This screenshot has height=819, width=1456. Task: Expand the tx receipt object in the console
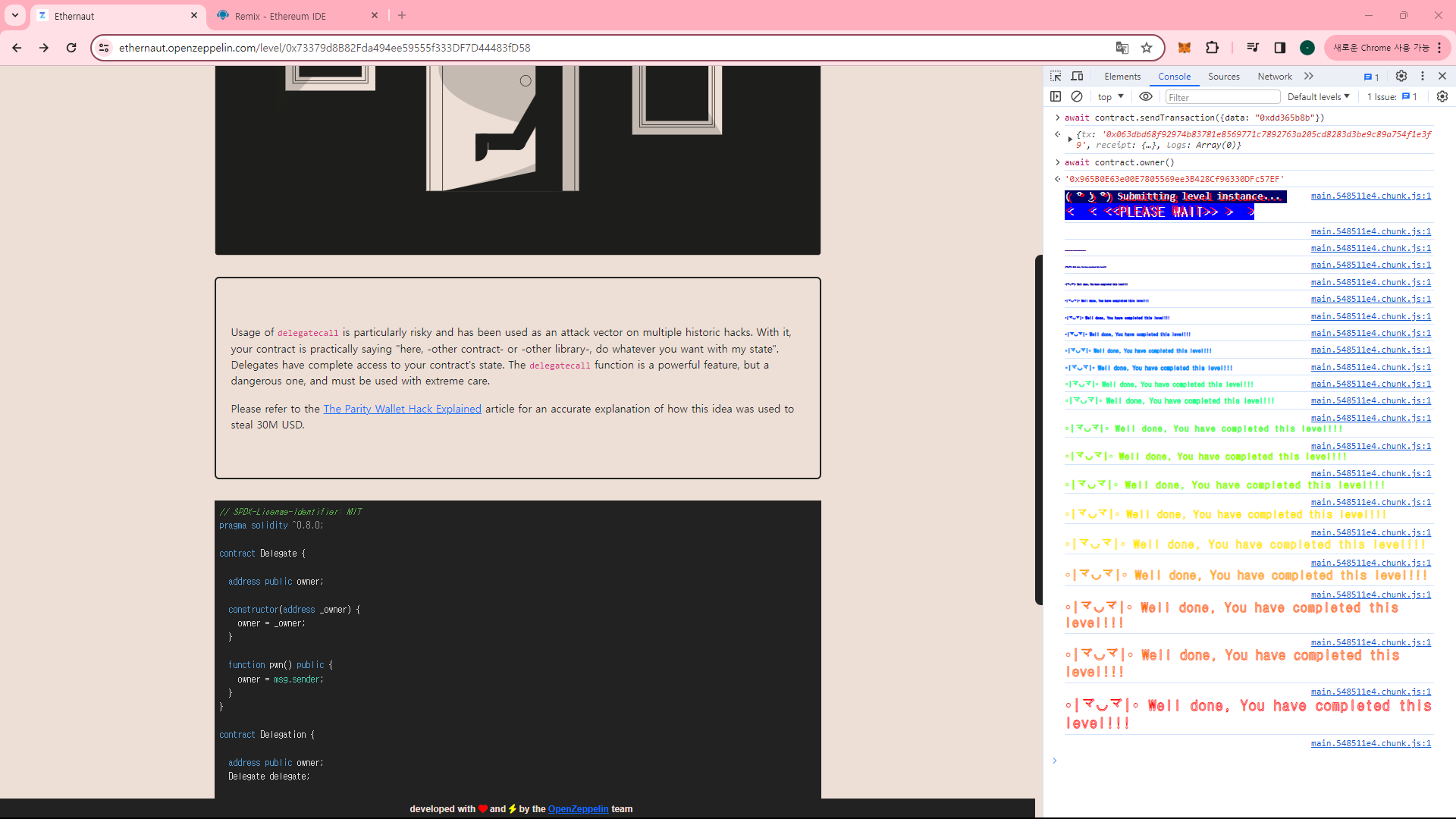(1070, 140)
